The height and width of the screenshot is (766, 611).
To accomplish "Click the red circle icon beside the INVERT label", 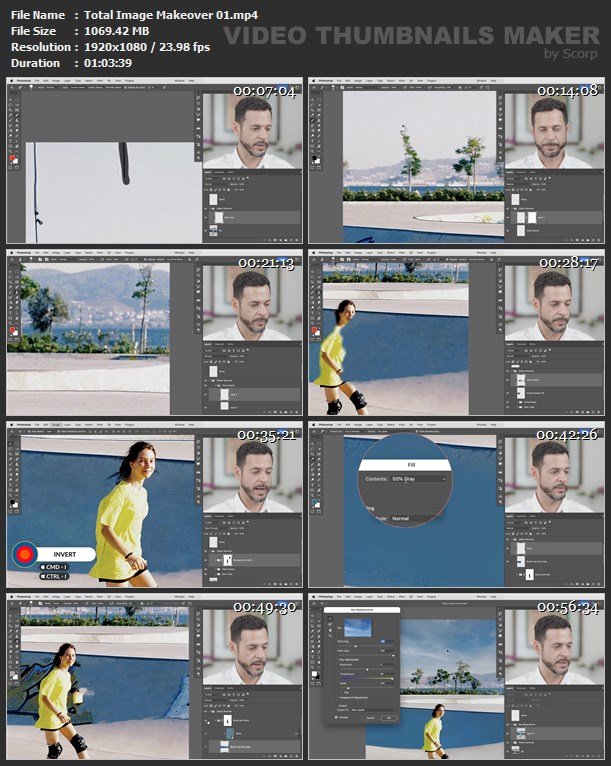I will (25, 553).
